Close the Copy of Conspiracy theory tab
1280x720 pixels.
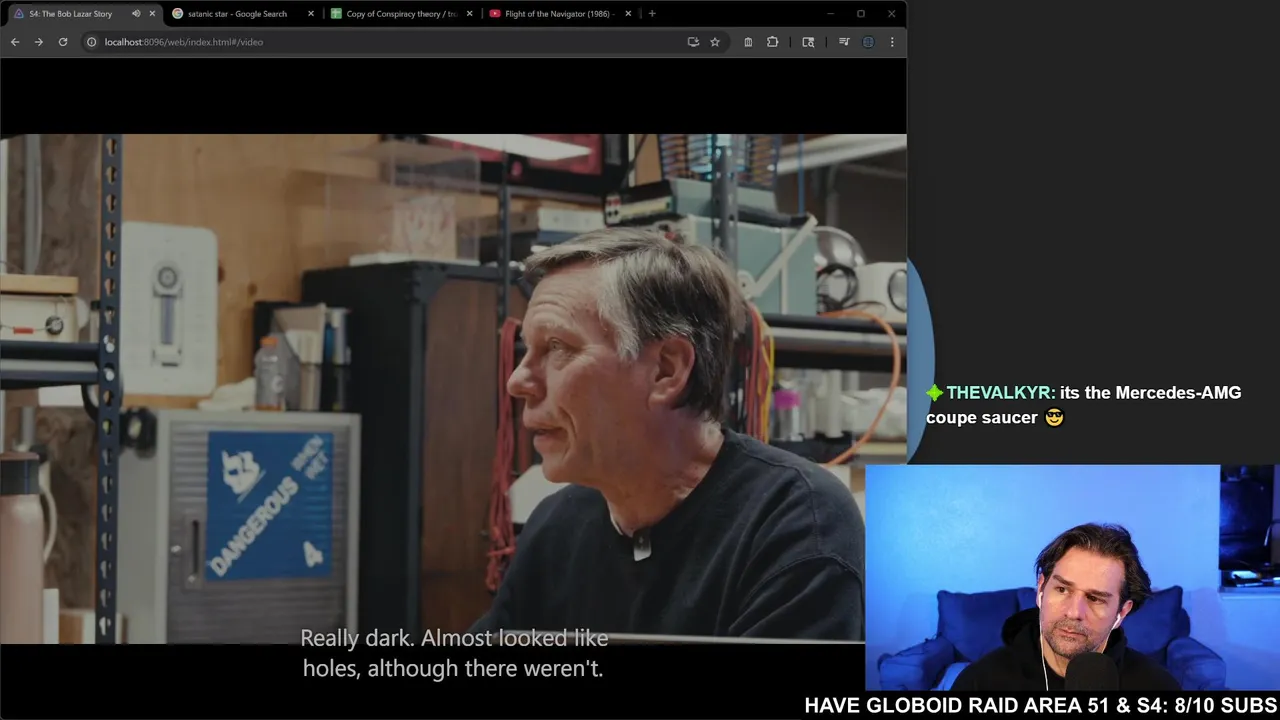tap(470, 14)
